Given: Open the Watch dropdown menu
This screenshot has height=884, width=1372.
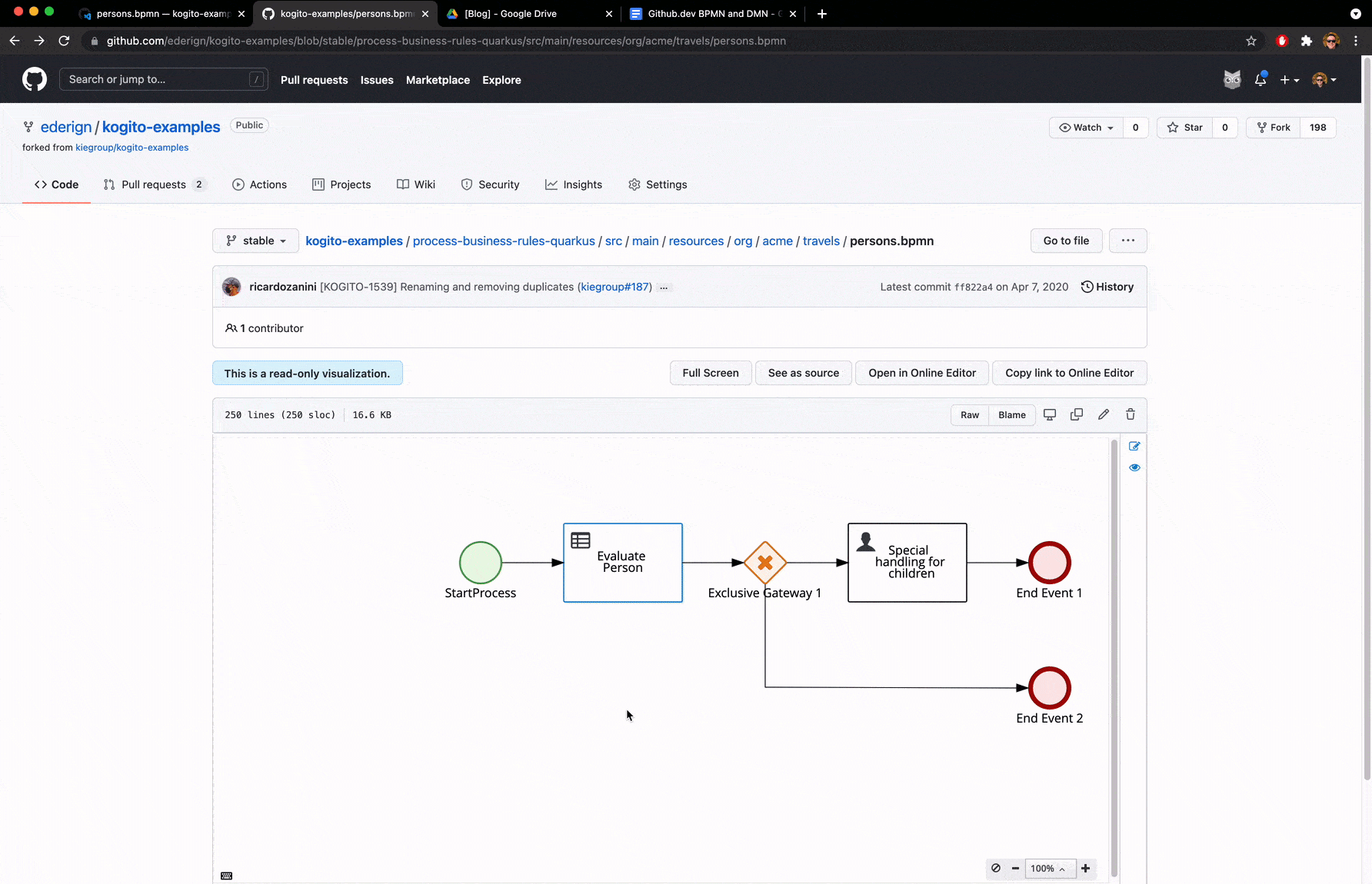Looking at the screenshot, I should pos(1087,128).
